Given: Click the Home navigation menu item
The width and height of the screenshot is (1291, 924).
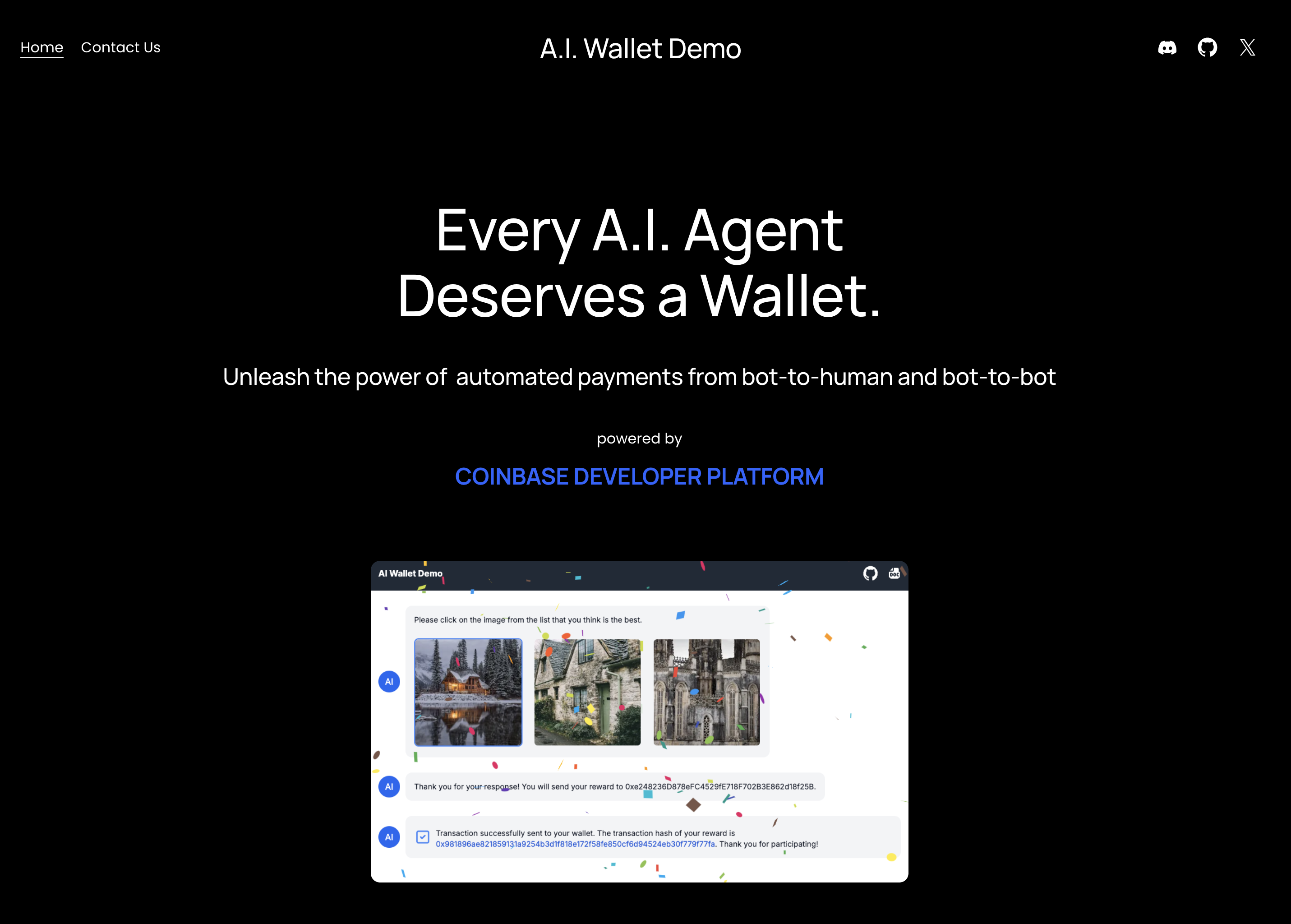Looking at the screenshot, I should tap(41, 47).
